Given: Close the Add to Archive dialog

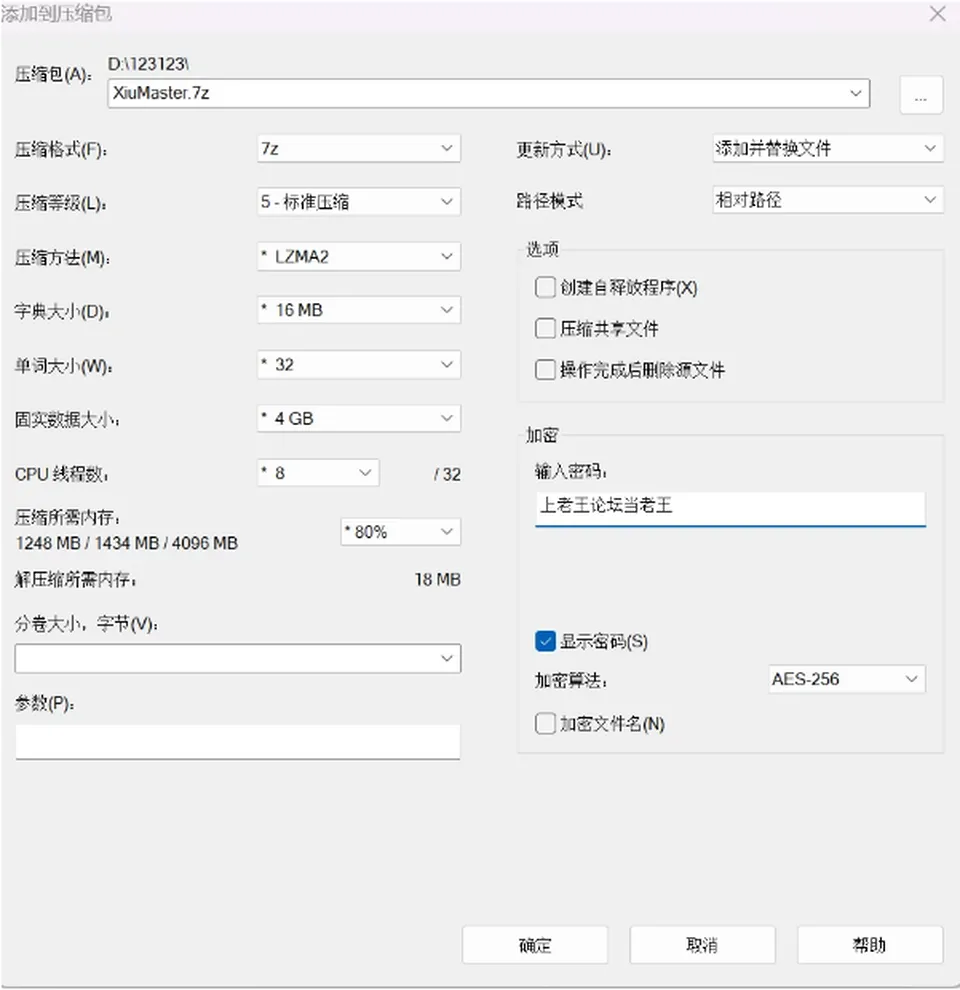Looking at the screenshot, I should coord(937,13).
